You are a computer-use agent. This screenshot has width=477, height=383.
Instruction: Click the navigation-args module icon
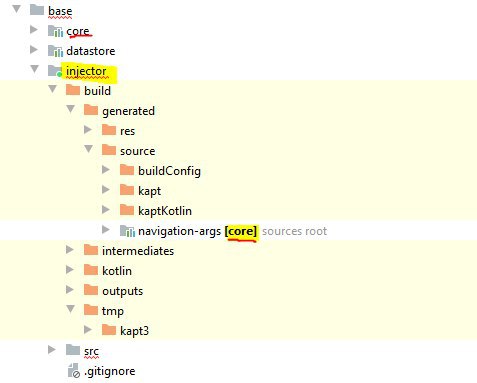coord(127,231)
